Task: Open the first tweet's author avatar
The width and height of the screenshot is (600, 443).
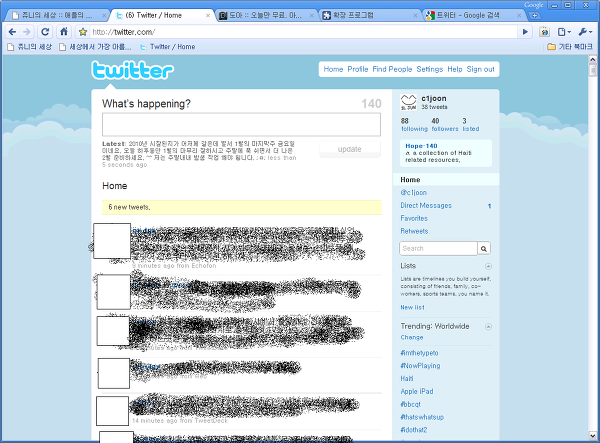Action: [112, 241]
